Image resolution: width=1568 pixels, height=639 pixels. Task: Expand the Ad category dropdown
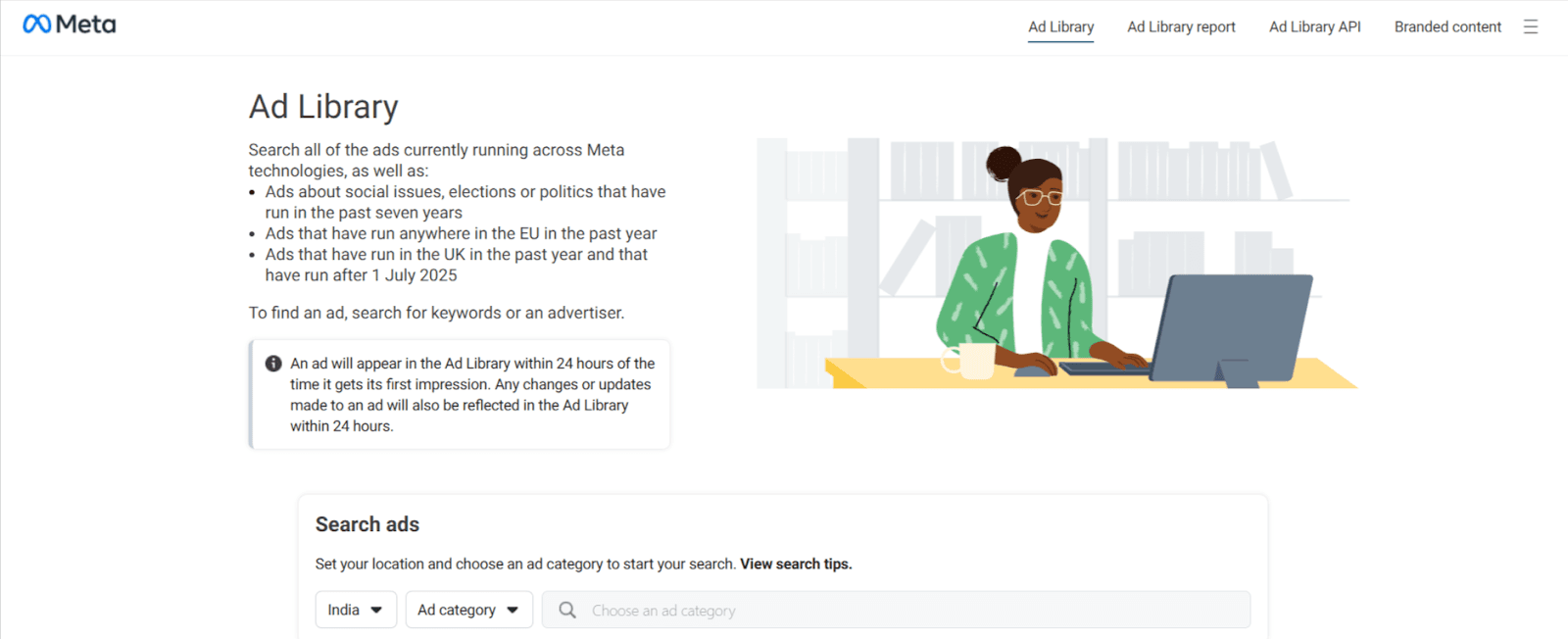coord(468,610)
